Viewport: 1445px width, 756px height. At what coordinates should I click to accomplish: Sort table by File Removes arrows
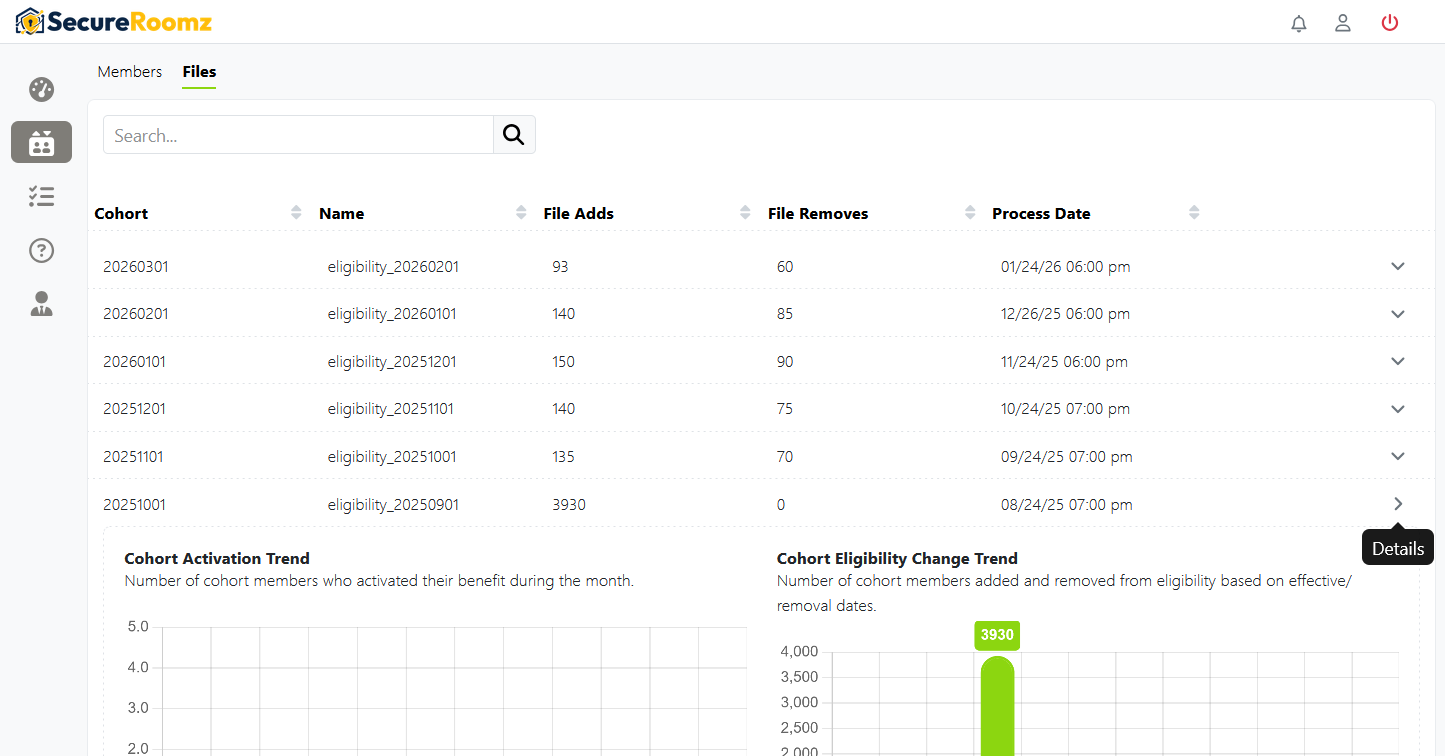(x=970, y=212)
